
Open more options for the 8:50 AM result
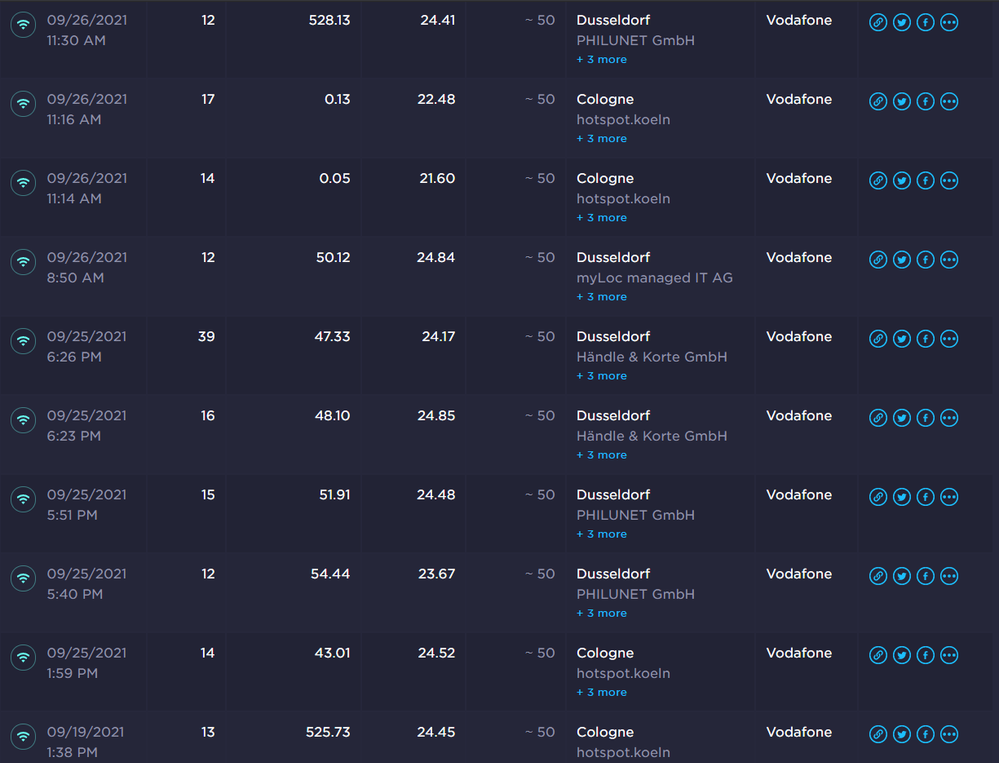pos(950,259)
